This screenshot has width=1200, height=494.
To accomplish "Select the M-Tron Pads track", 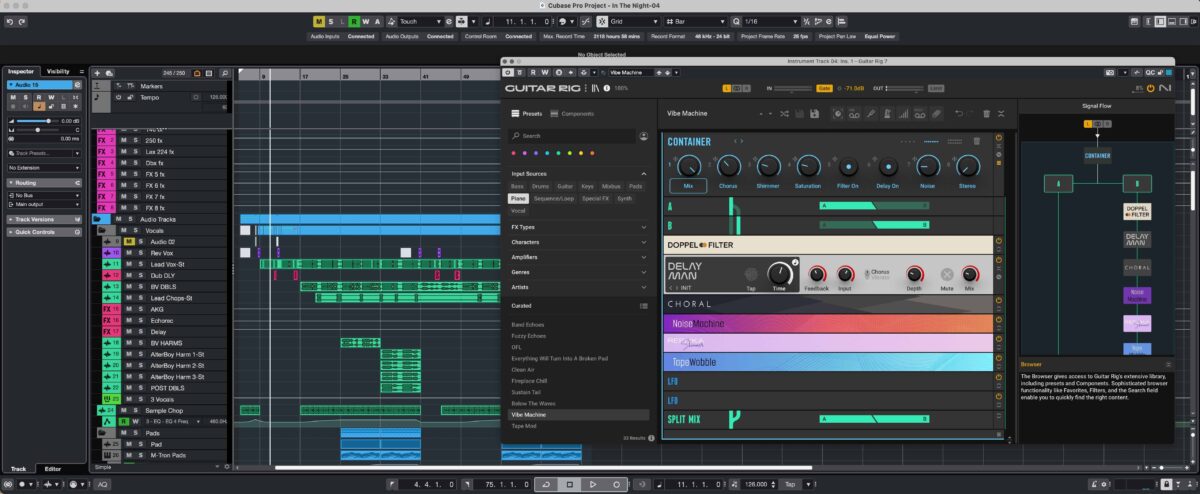I will click(166, 455).
